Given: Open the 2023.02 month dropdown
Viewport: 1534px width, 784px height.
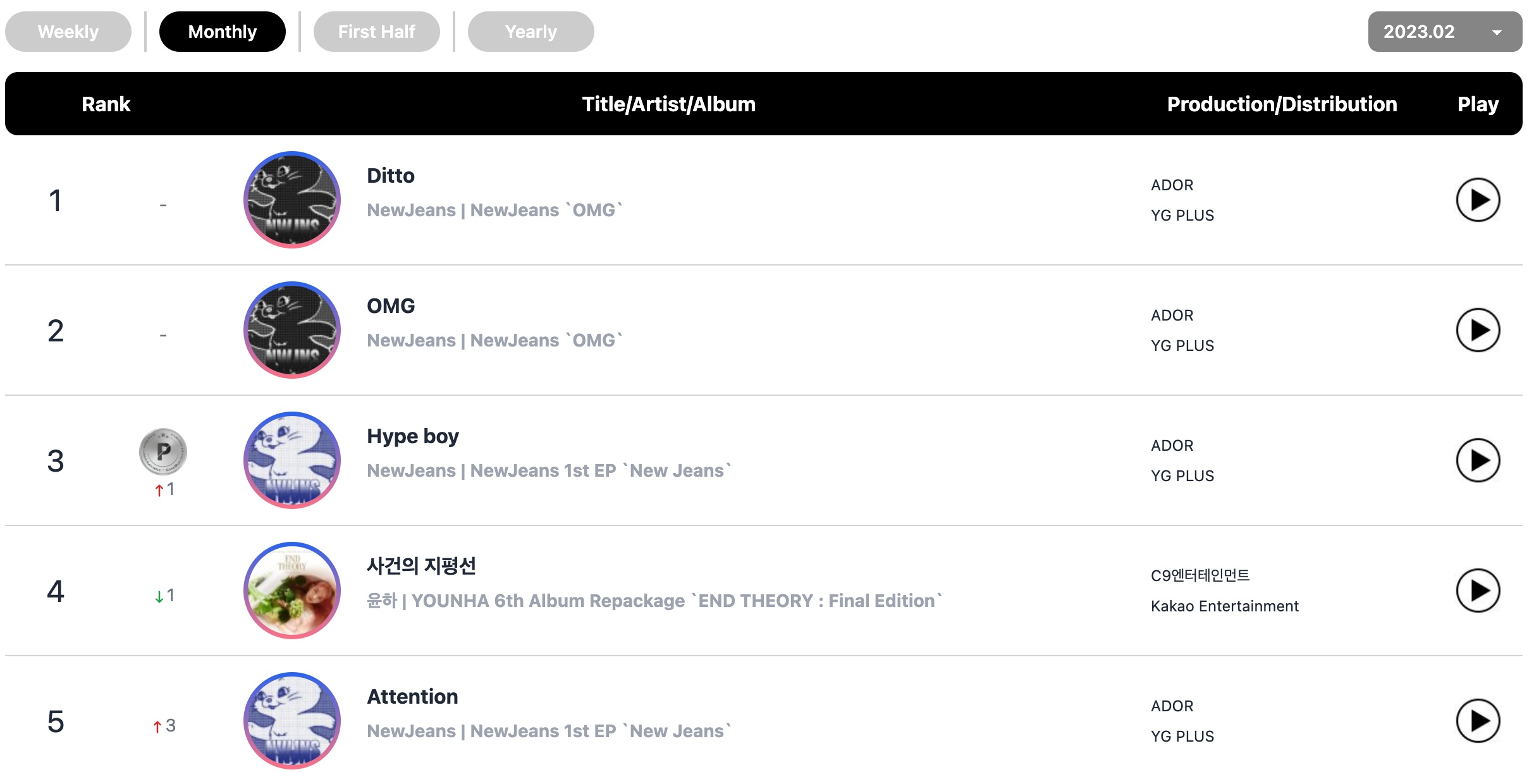Looking at the screenshot, I should (1445, 32).
